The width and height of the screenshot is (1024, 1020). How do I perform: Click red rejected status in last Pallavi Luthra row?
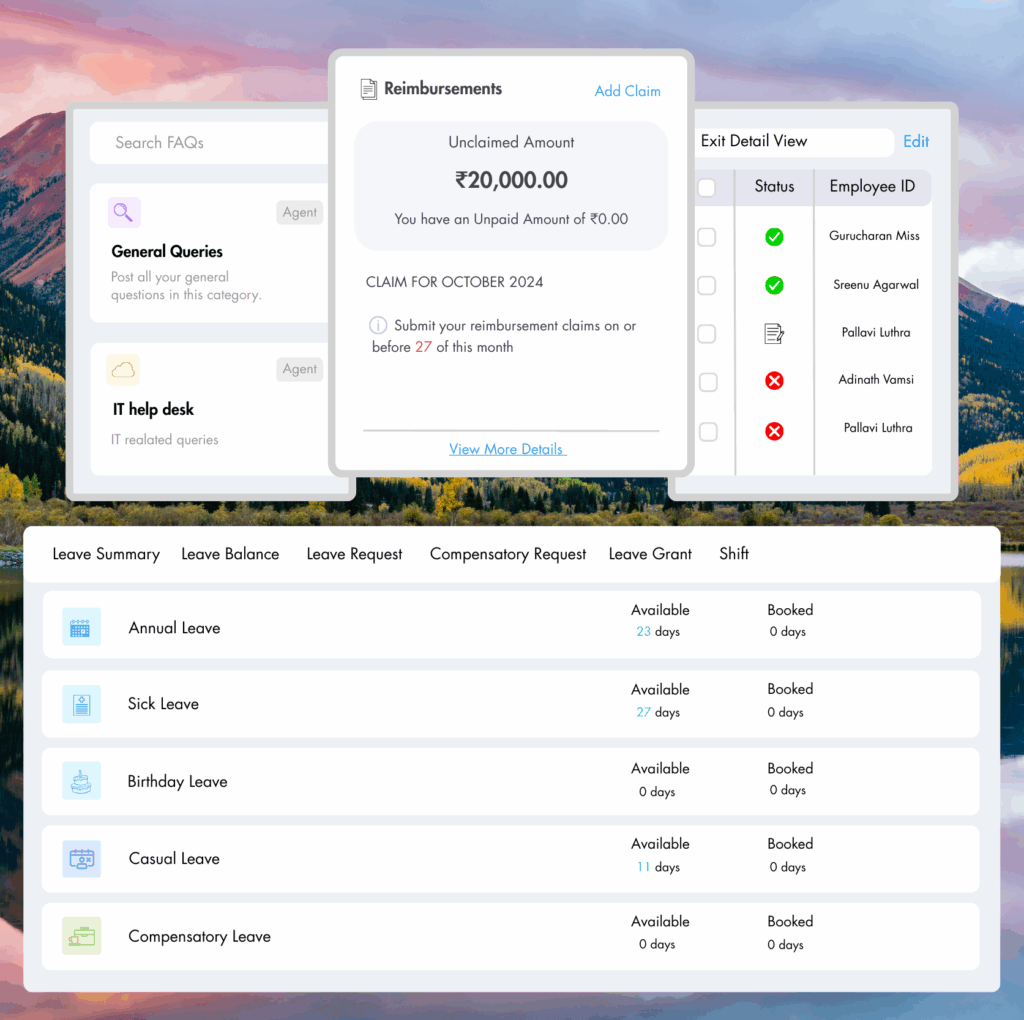[x=774, y=431]
